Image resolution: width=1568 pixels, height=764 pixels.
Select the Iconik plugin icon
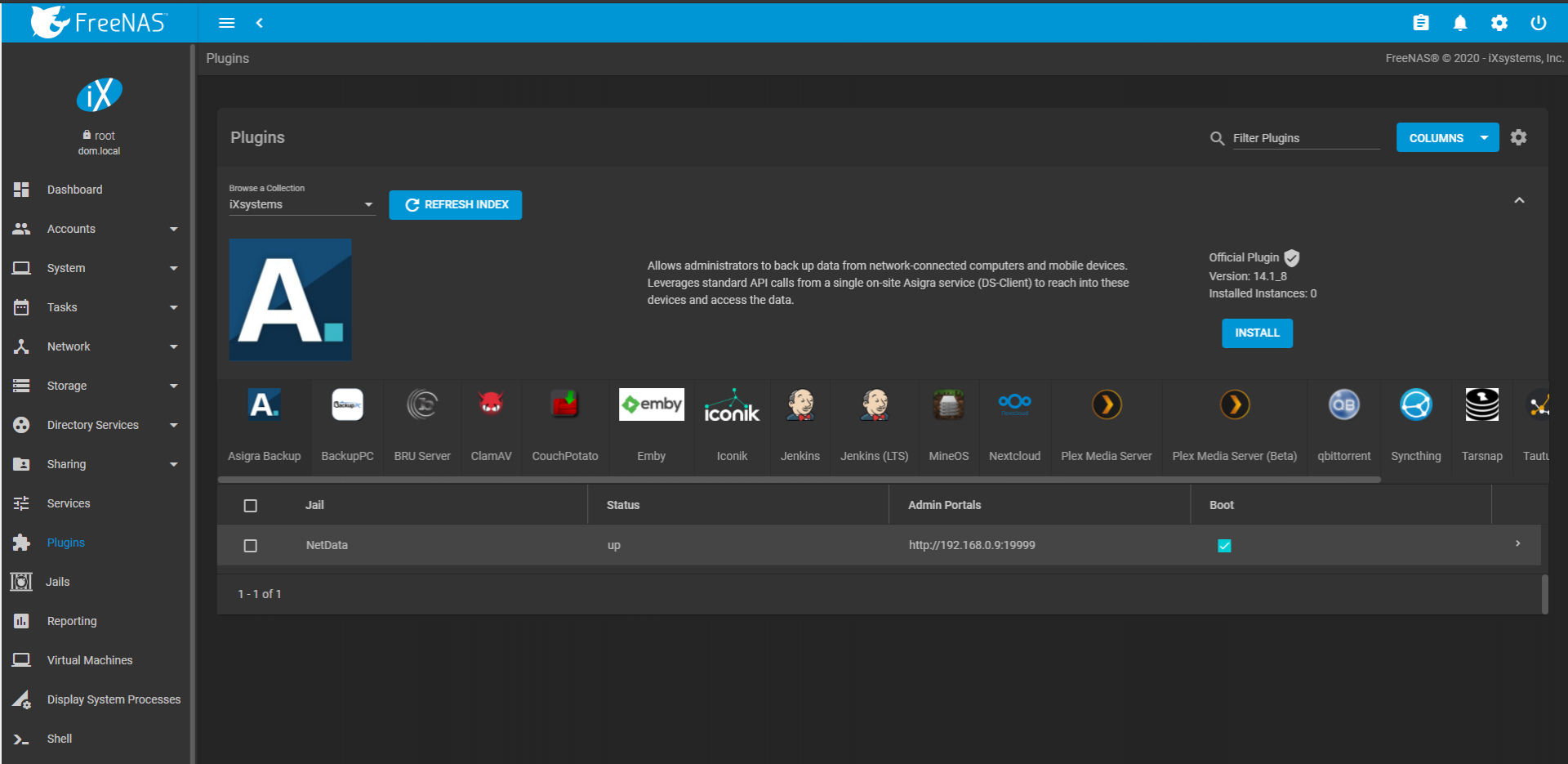point(732,404)
